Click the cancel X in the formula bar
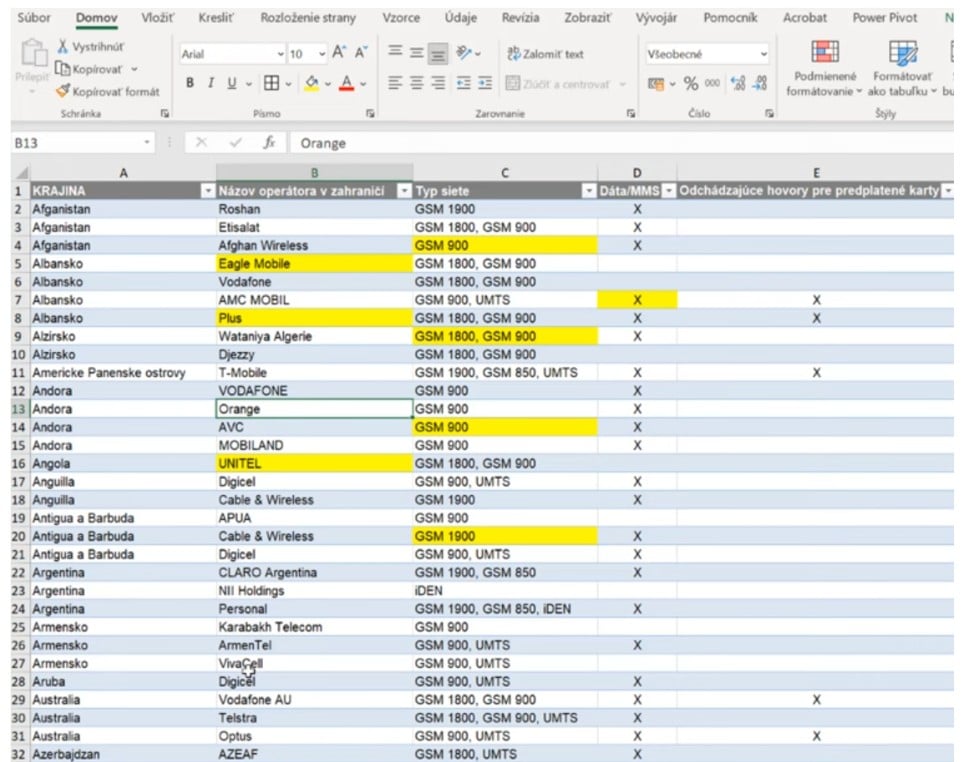Viewport: 962px width, 762px height. [x=201, y=143]
